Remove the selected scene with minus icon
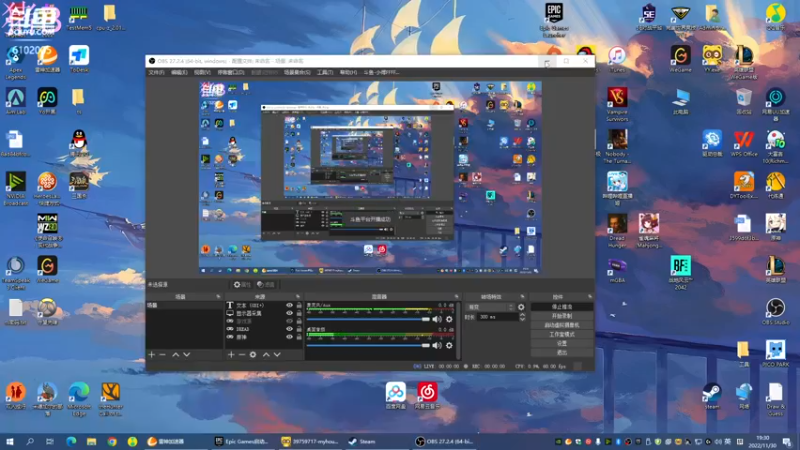The image size is (800, 450). 163,355
